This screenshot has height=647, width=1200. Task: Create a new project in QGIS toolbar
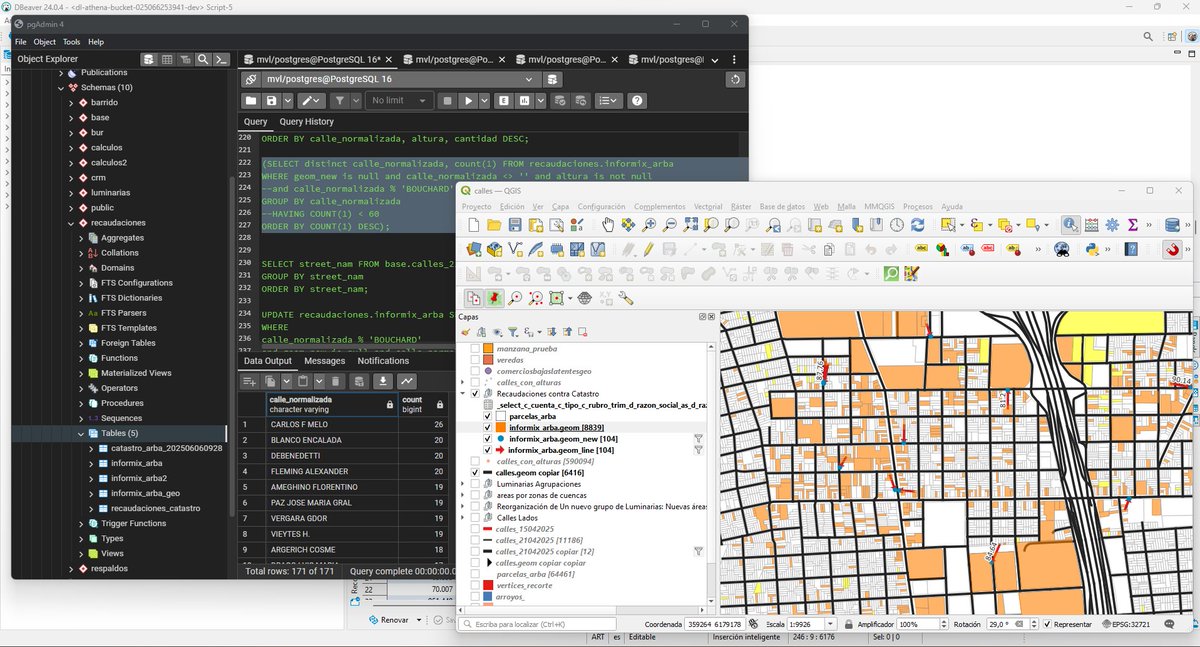[474, 225]
